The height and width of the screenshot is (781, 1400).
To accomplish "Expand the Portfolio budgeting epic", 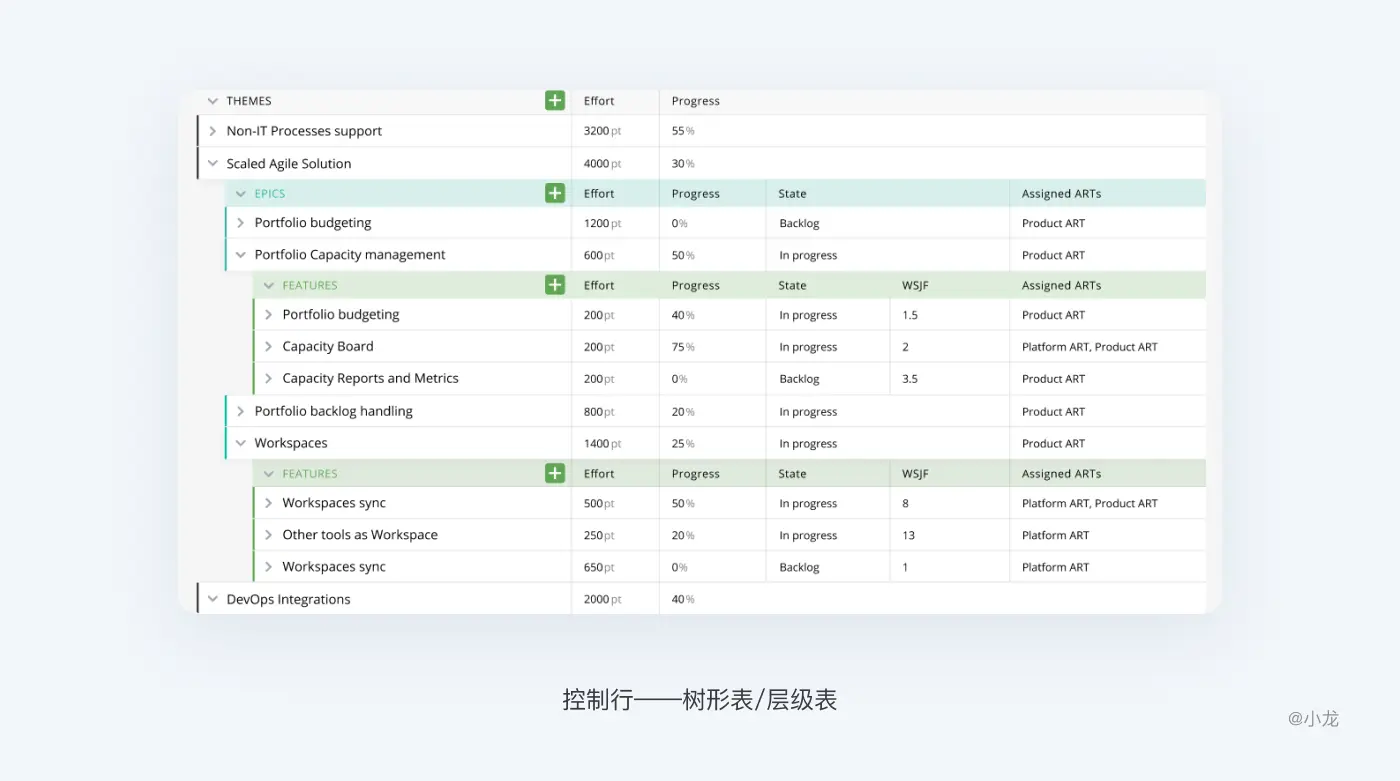I will tap(240, 223).
